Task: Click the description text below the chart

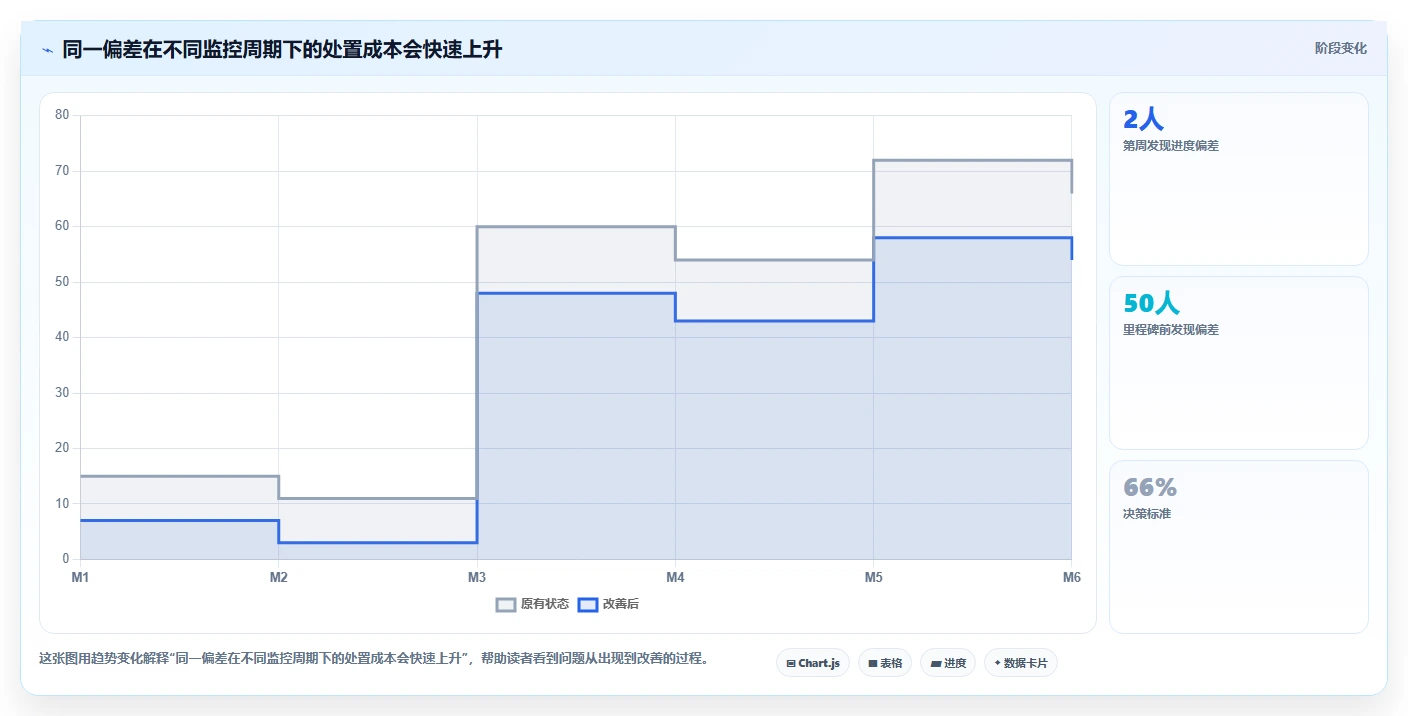Action: [373, 659]
